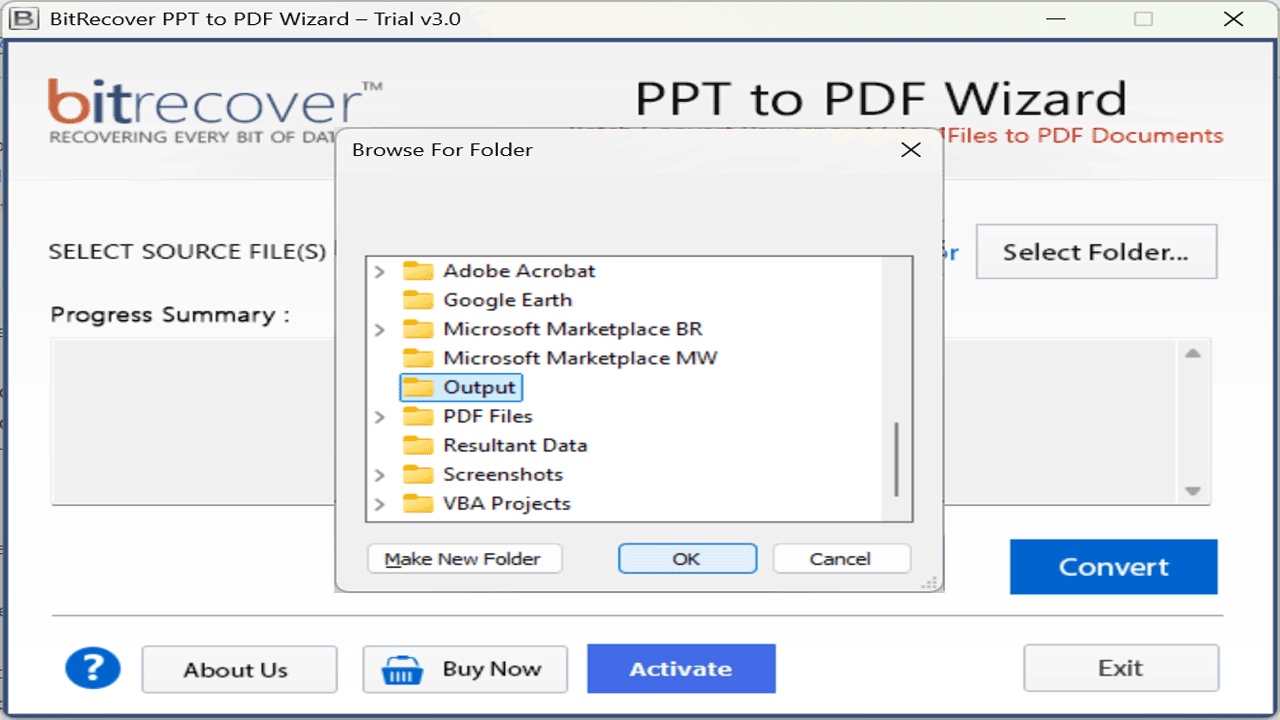This screenshot has width=1280, height=720.
Task: Click the shopping basket icon on Buy Now
Action: [x=404, y=670]
